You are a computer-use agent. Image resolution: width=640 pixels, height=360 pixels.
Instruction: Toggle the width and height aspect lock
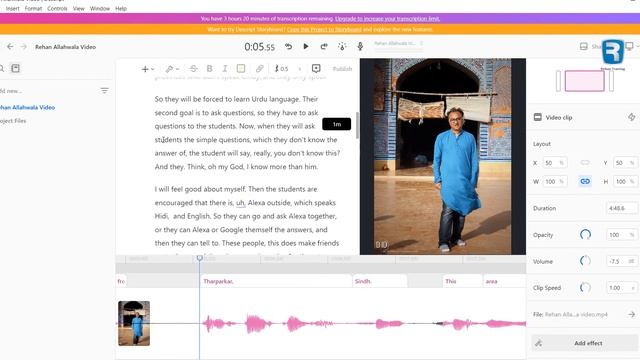tap(585, 181)
